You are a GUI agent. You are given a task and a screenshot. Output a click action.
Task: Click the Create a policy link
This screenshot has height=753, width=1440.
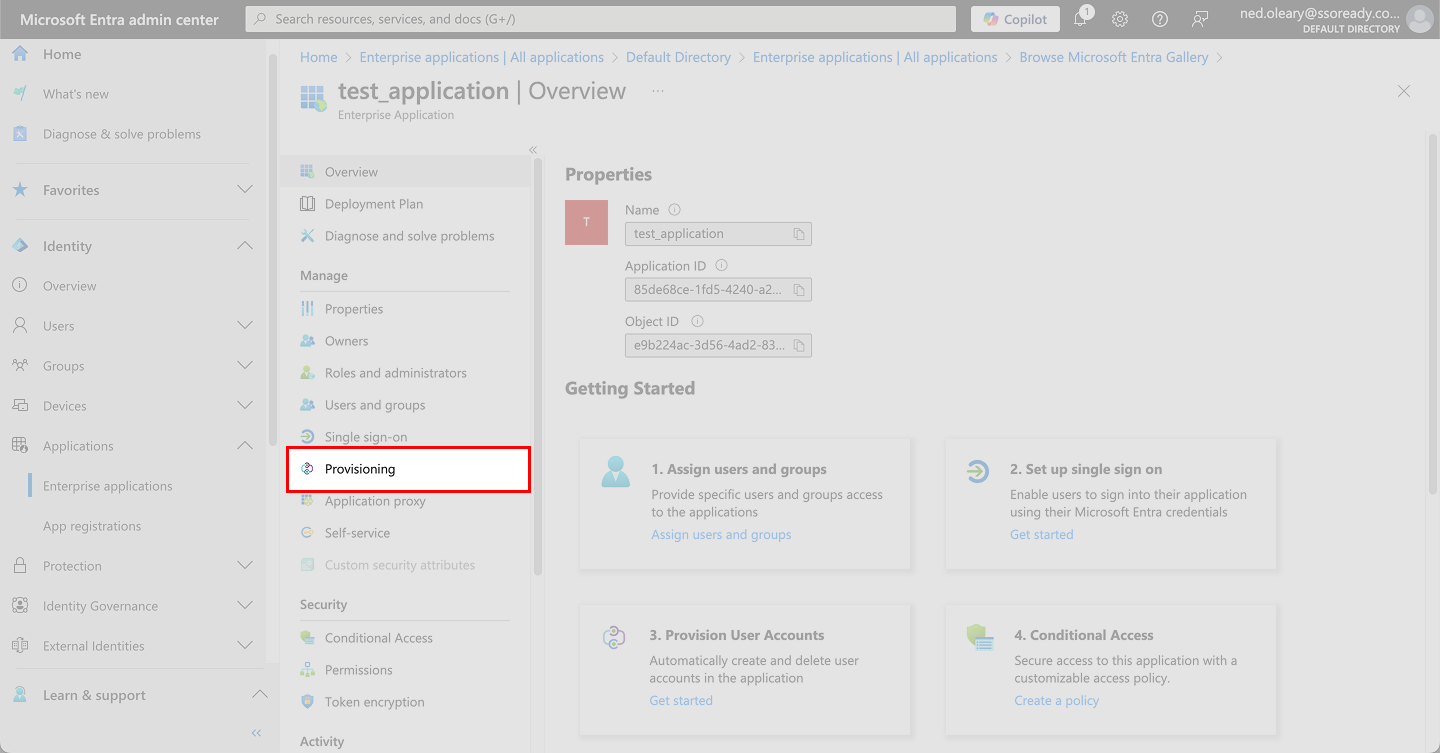click(1056, 701)
